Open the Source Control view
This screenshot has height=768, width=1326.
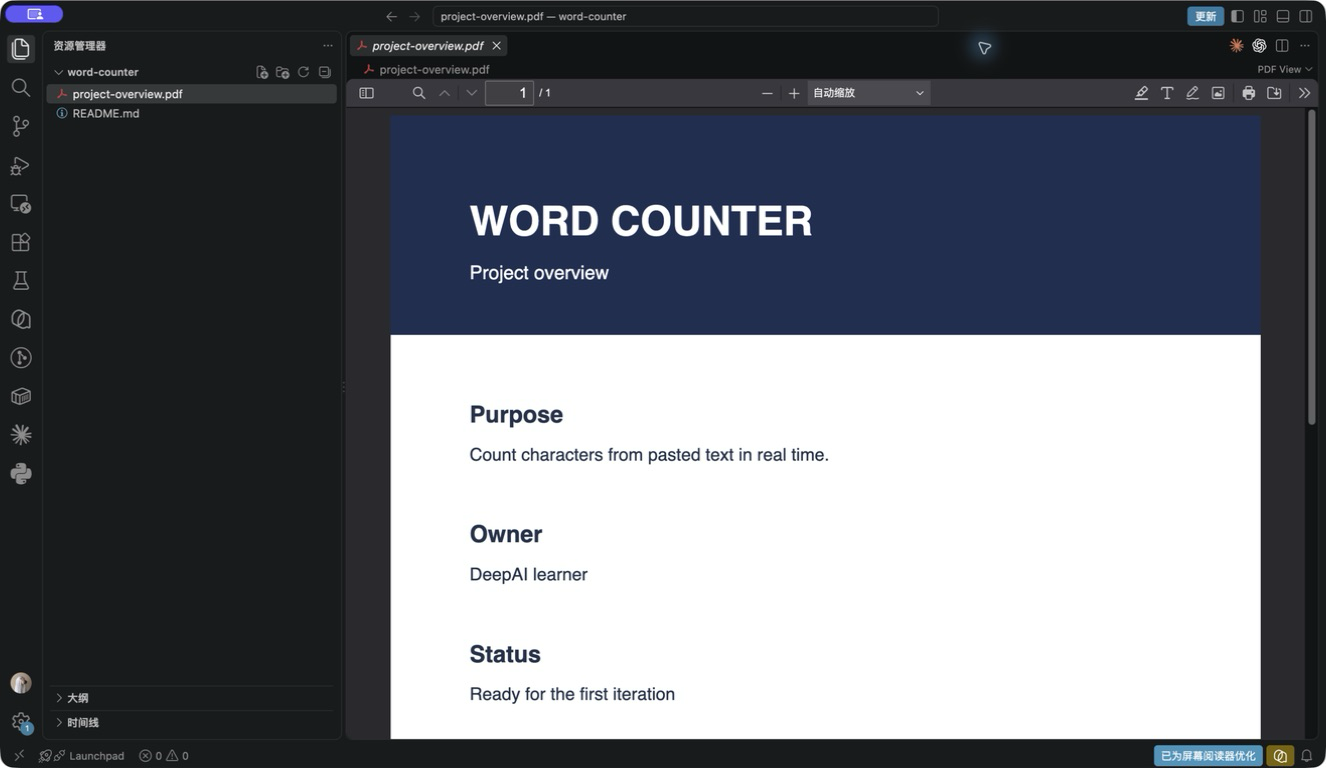click(20, 126)
